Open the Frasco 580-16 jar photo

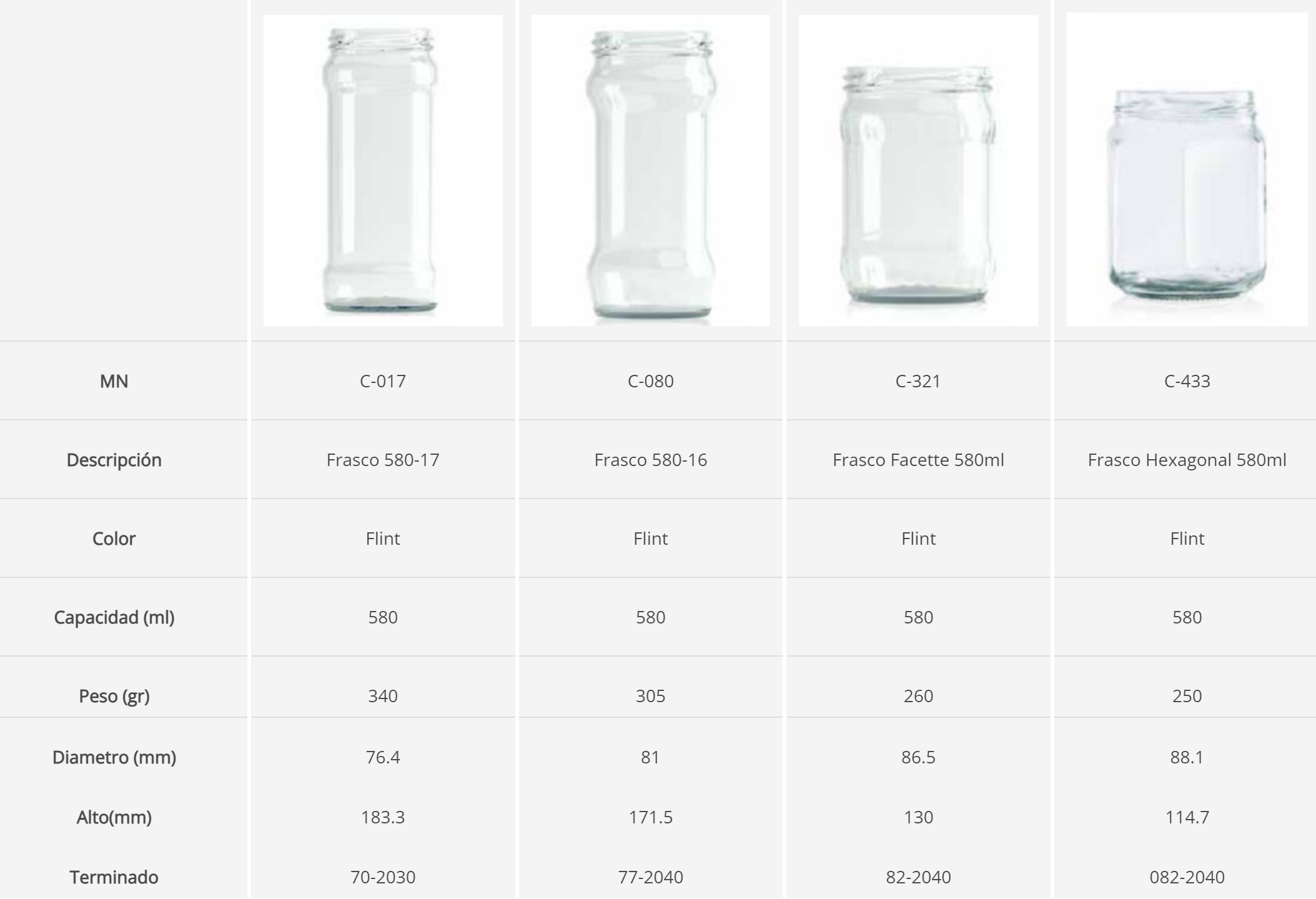tap(650, 170)
